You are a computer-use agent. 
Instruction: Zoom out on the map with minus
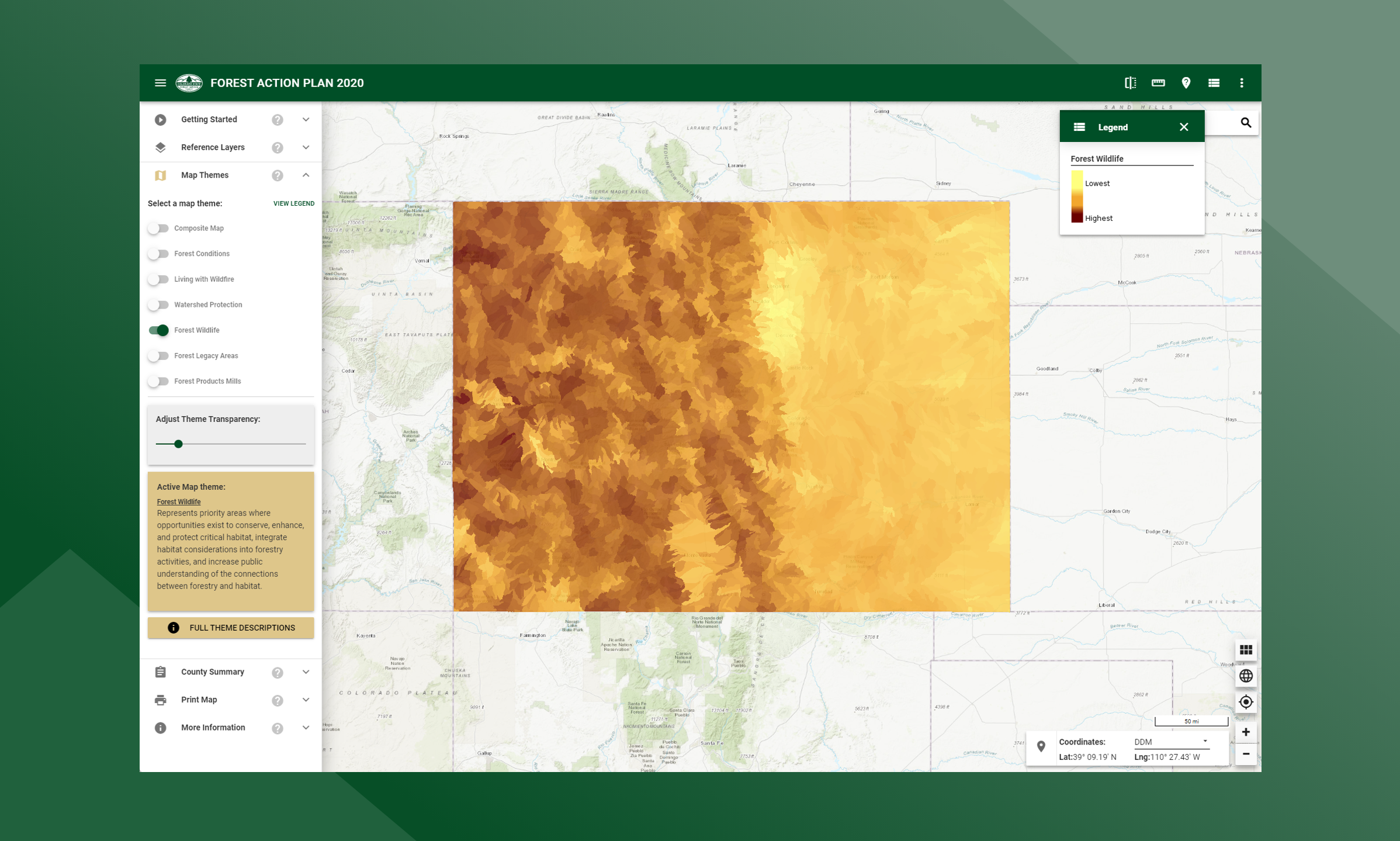point(1246,754)
